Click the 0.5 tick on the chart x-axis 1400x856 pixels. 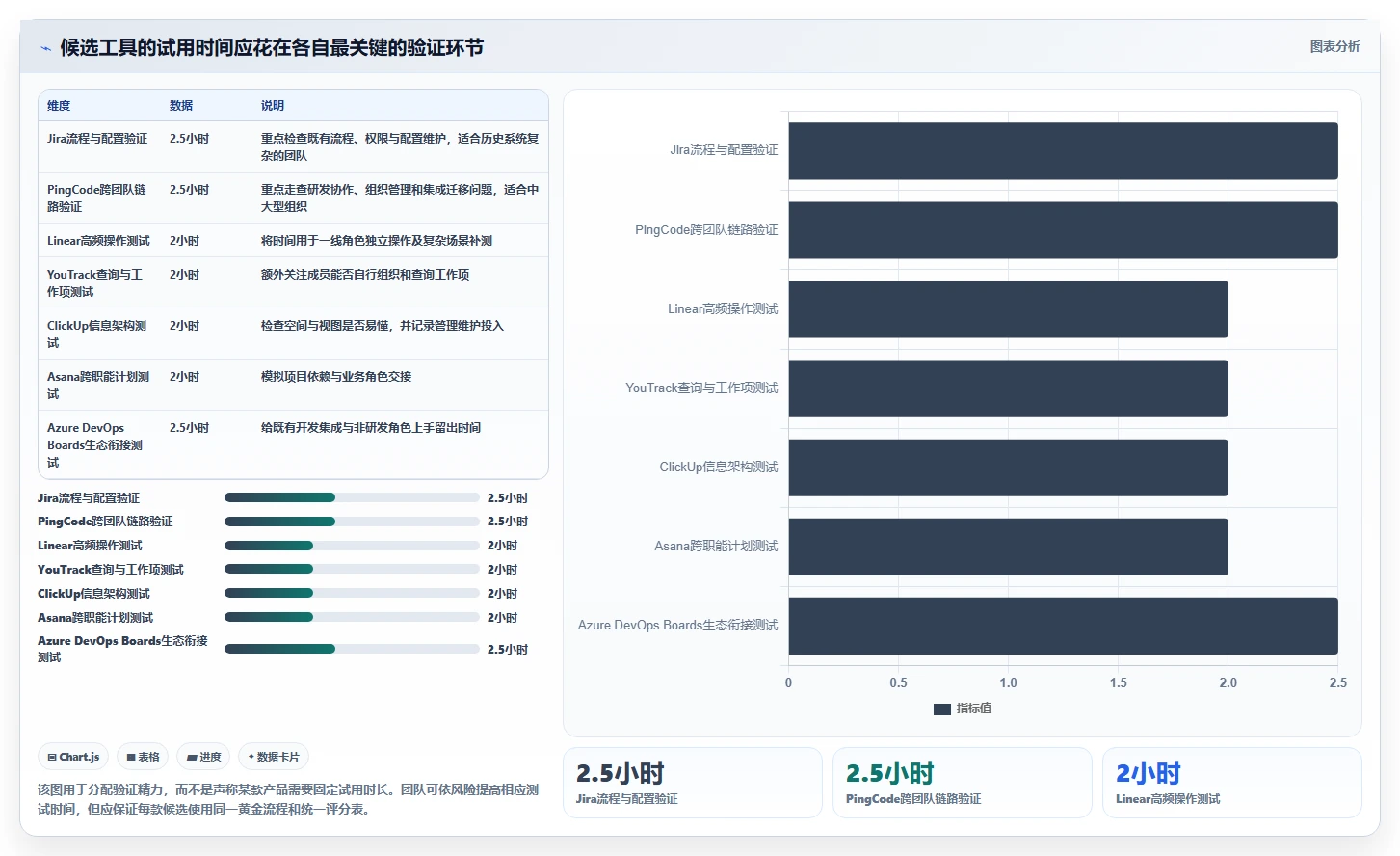pos(899,683)
